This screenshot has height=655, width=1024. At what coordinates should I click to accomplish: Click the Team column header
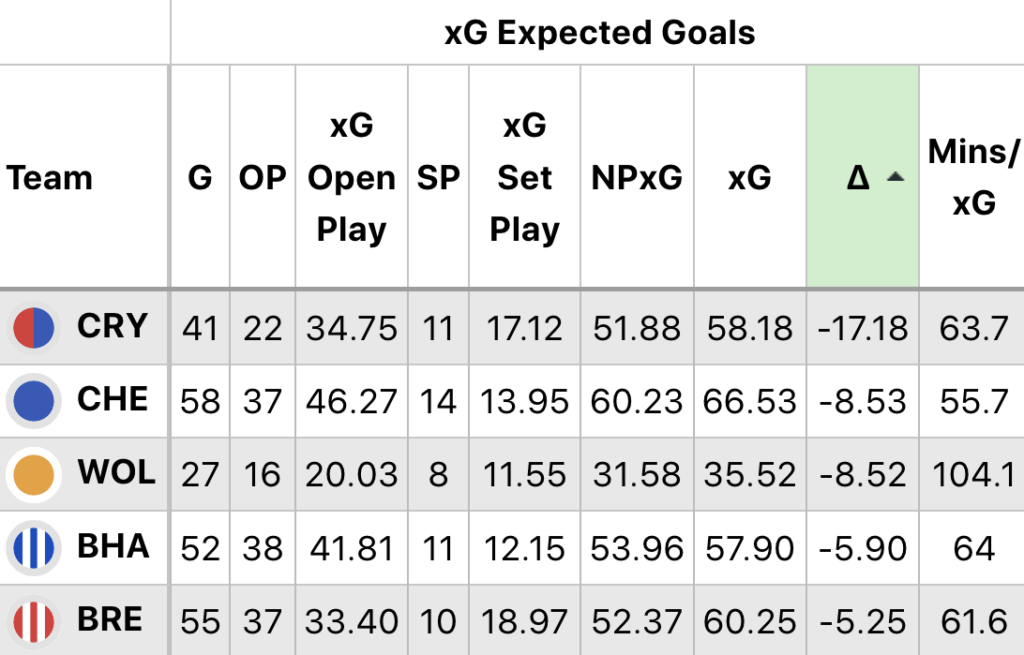[50, 178]
